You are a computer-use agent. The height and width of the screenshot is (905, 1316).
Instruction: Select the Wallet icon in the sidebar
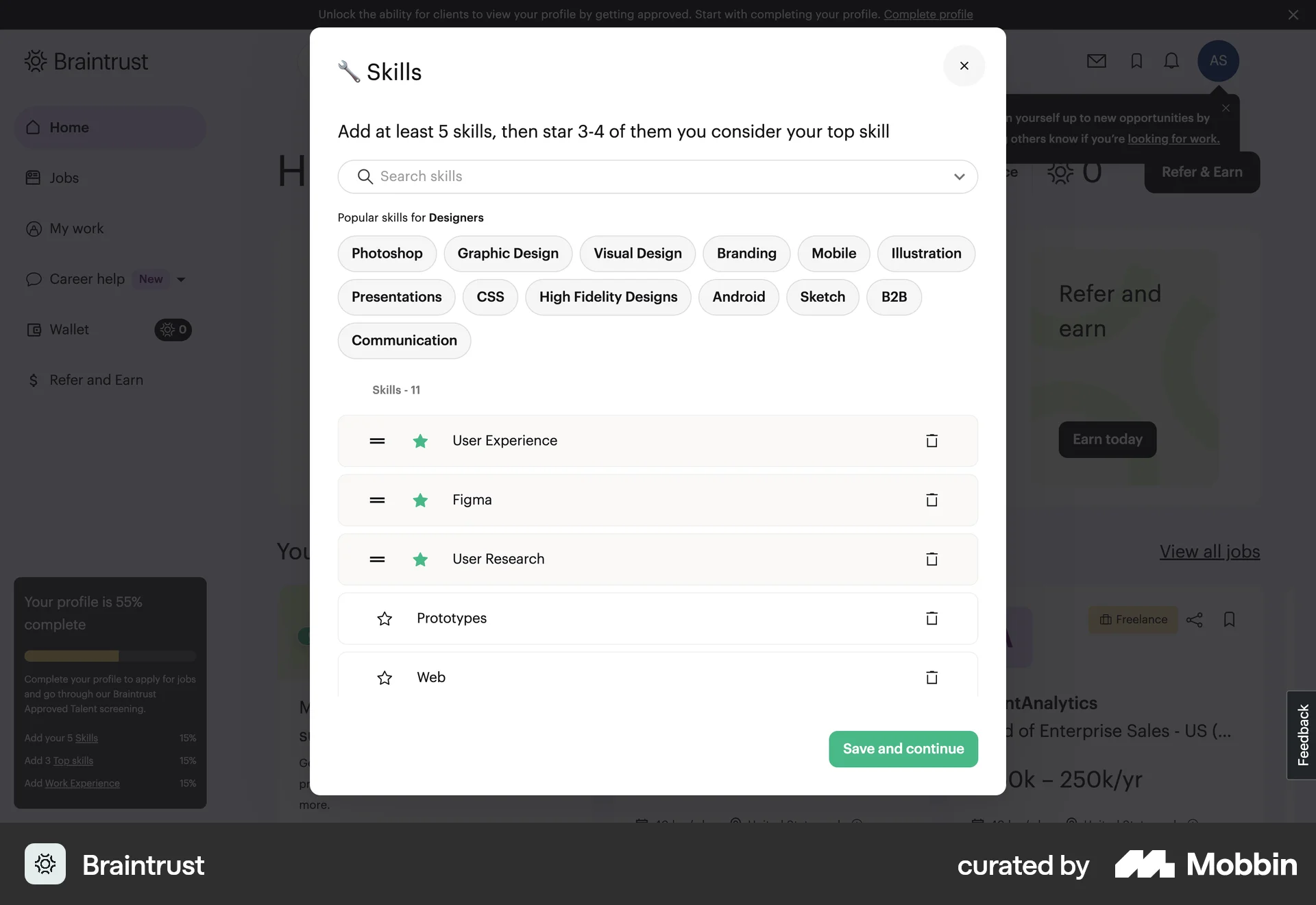point(32,330)
